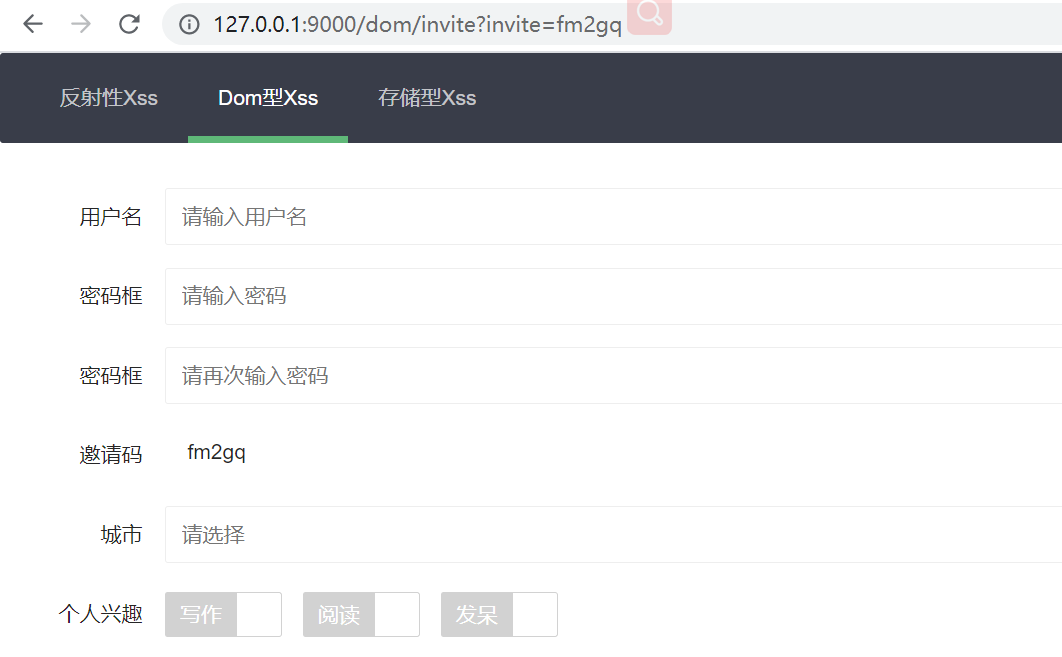Click the URL text in the address bar
Viewport: 1062px width, 657px height.
coord(417,24)
